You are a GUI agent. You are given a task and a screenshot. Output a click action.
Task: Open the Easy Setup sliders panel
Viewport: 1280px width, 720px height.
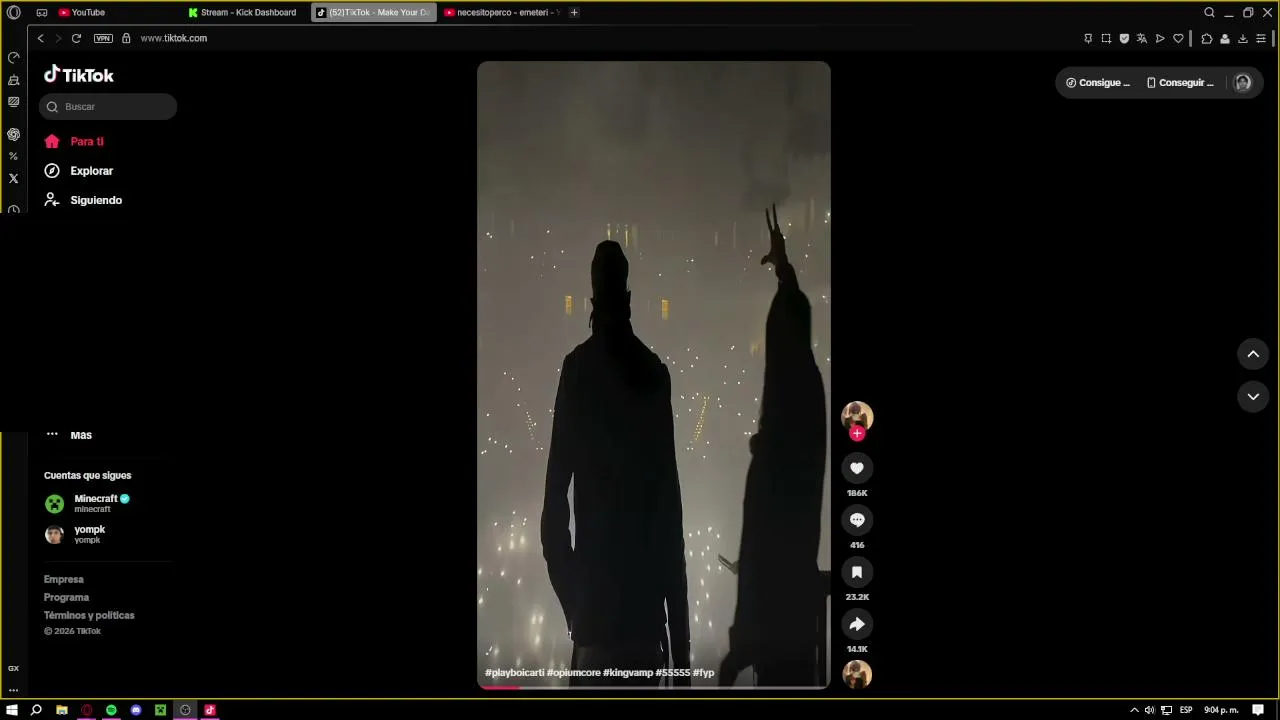click(1261, 38)
